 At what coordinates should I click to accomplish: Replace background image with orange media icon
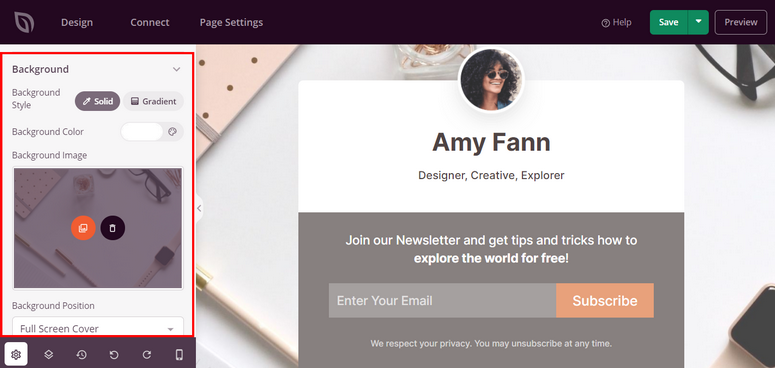pos(83,228)
